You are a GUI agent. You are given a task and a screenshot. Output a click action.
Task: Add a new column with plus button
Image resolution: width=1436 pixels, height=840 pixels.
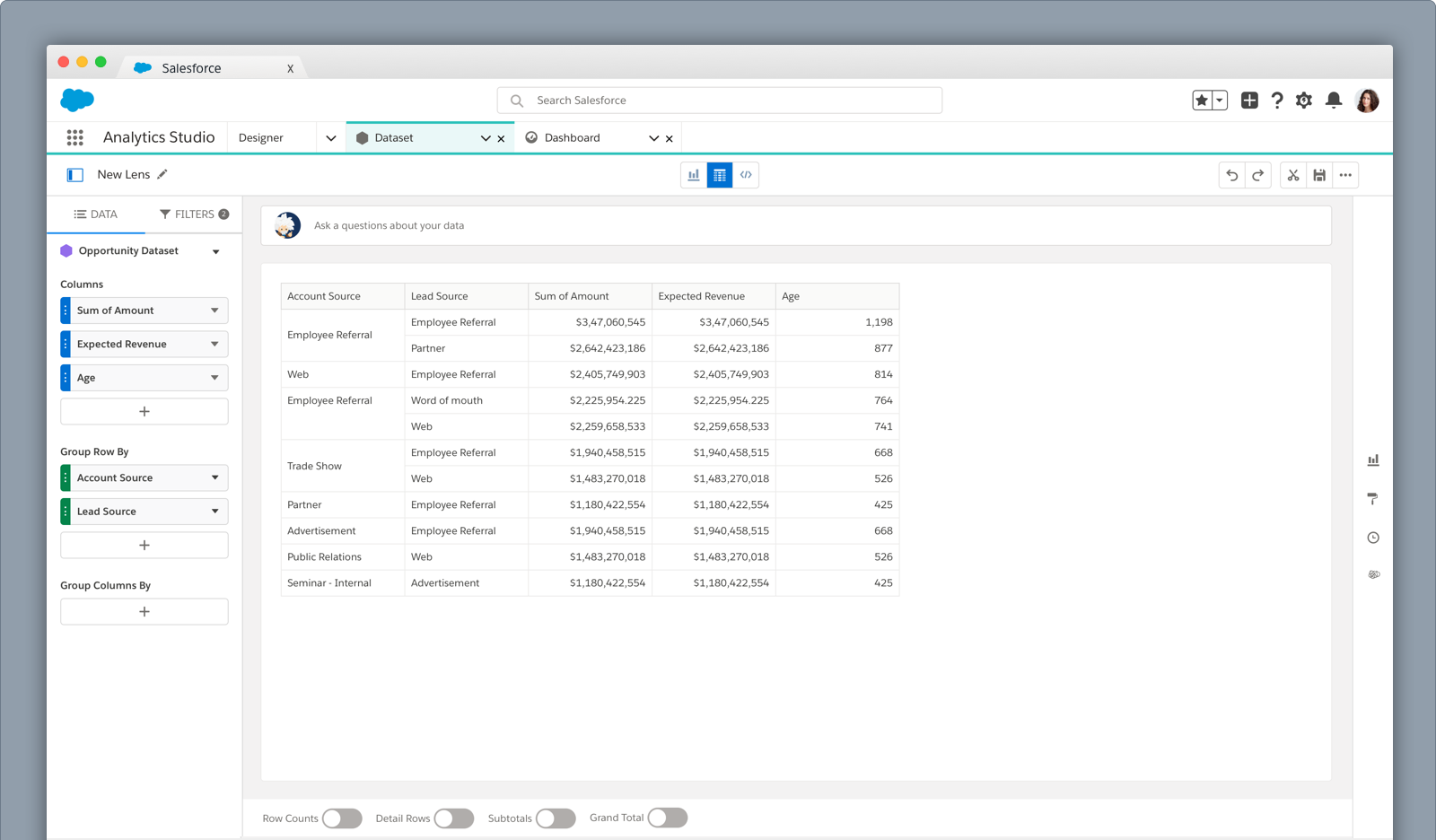pyautogui.click(x=144, y=412)
